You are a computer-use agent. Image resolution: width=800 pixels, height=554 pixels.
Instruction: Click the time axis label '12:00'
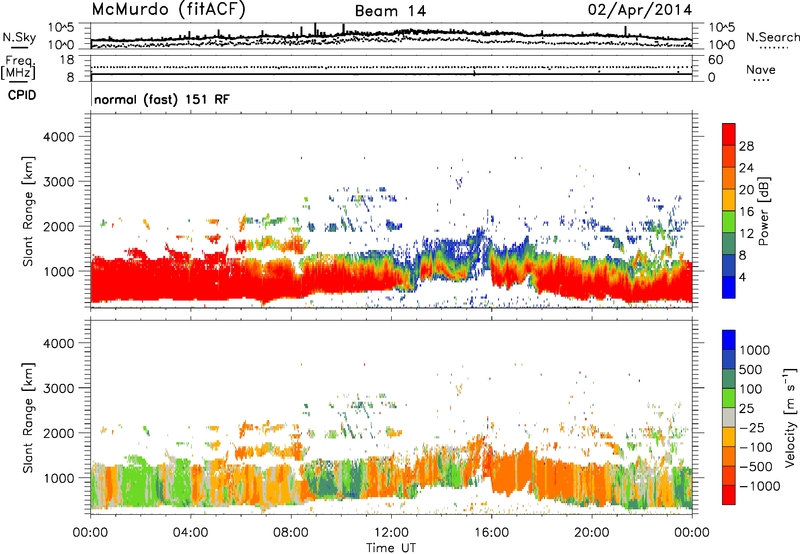coord(391,533)
